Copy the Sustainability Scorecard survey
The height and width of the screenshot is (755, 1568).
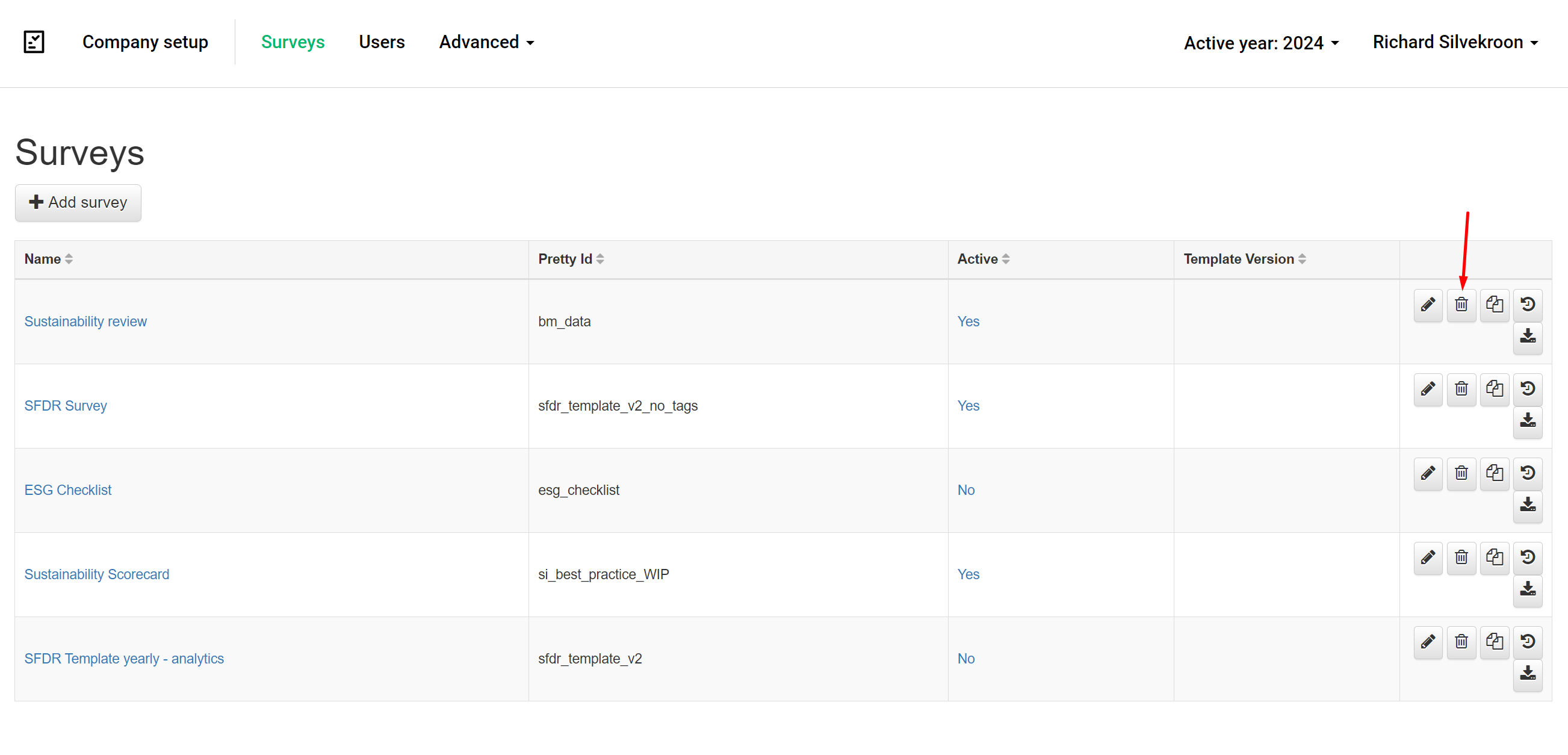[1495, 558]
